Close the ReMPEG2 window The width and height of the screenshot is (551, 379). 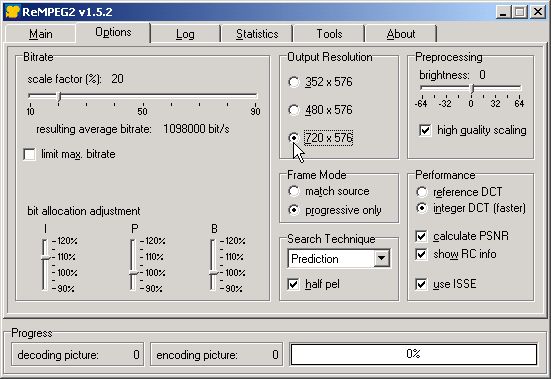click(538, 12)
